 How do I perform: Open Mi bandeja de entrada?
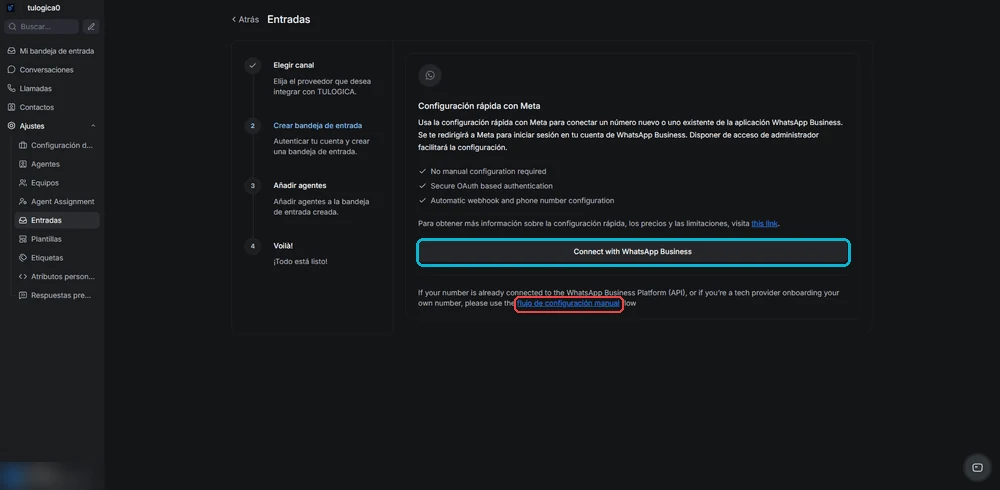[51, 51]
